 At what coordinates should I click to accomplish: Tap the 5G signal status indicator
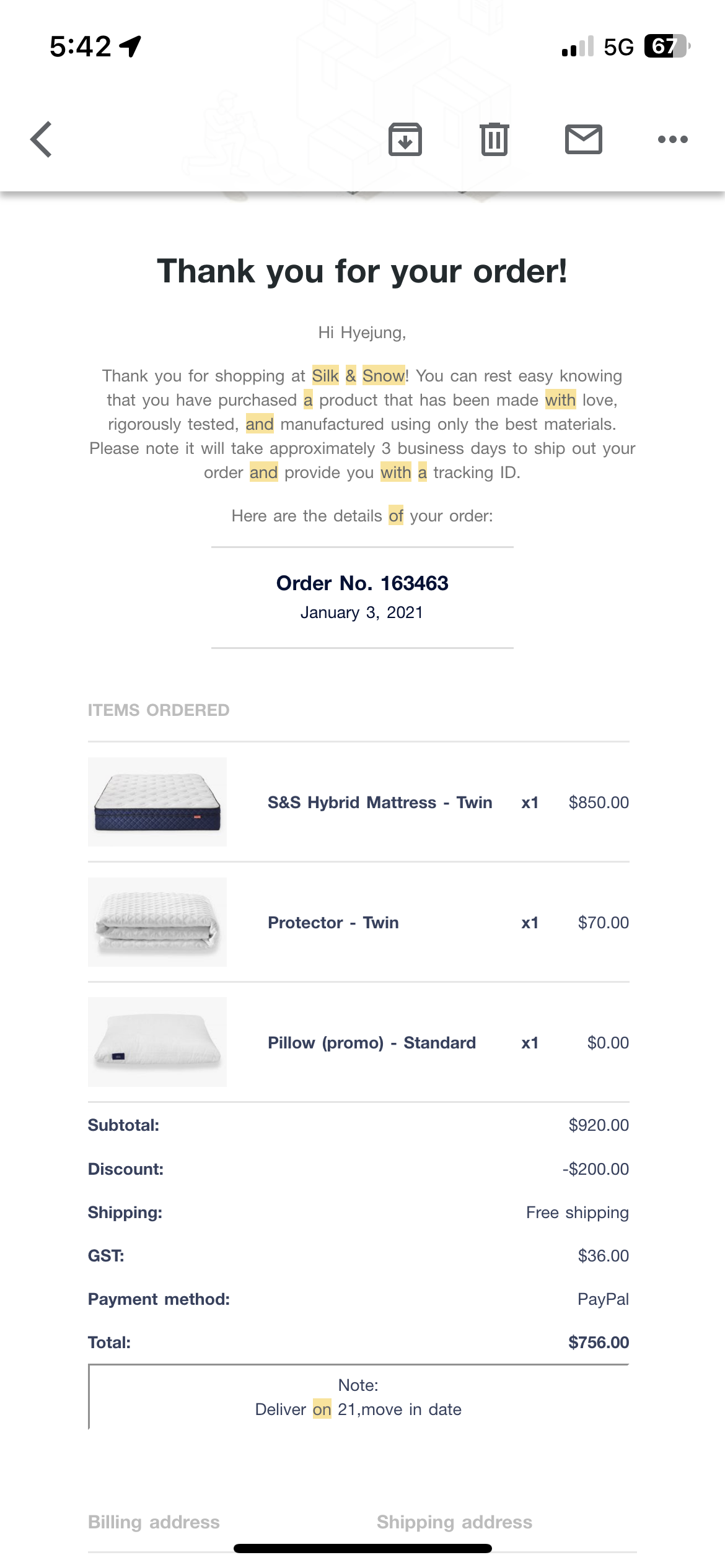pyautogui.click(x=618, y=47)
